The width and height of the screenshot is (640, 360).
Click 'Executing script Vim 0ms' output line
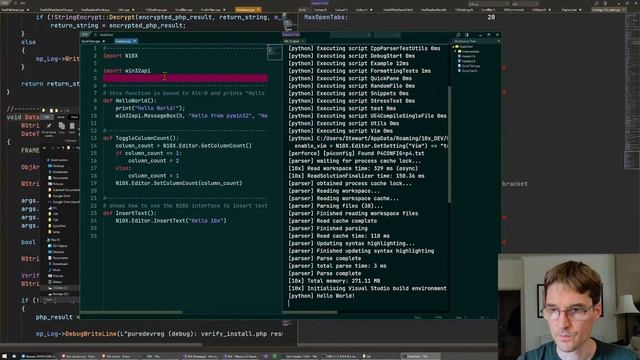click(340, 131)
